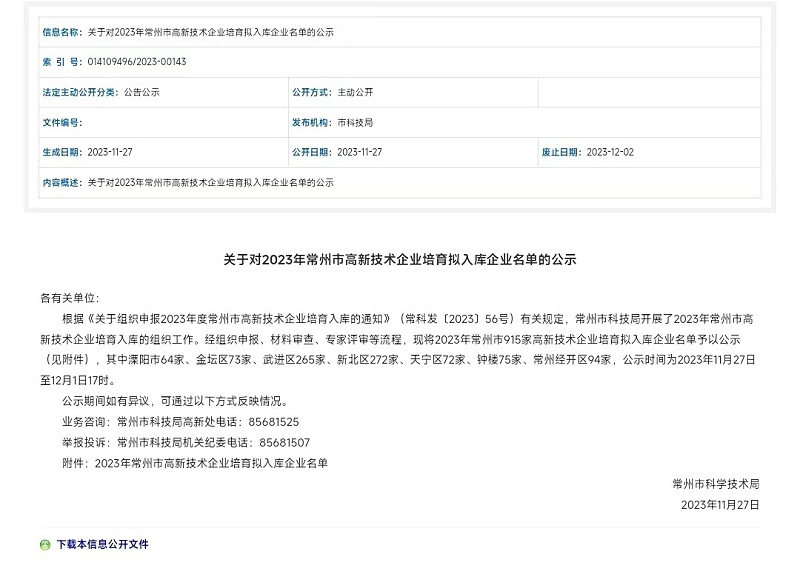This screenshot has width=800, height=574.
Task: Click the green download icon beside 下载本信息公开文件
Action: (x=45, y=545)
